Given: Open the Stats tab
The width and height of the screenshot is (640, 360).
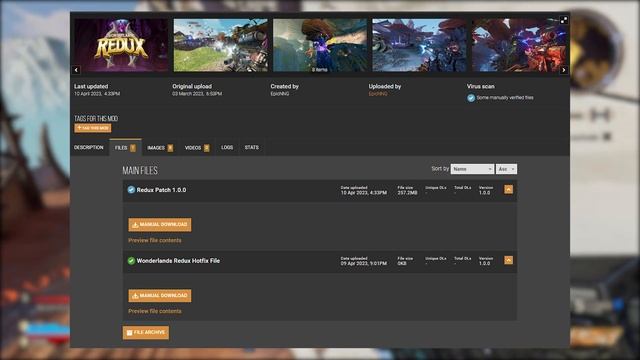Looking at the screenshot, I should (251, 147).
